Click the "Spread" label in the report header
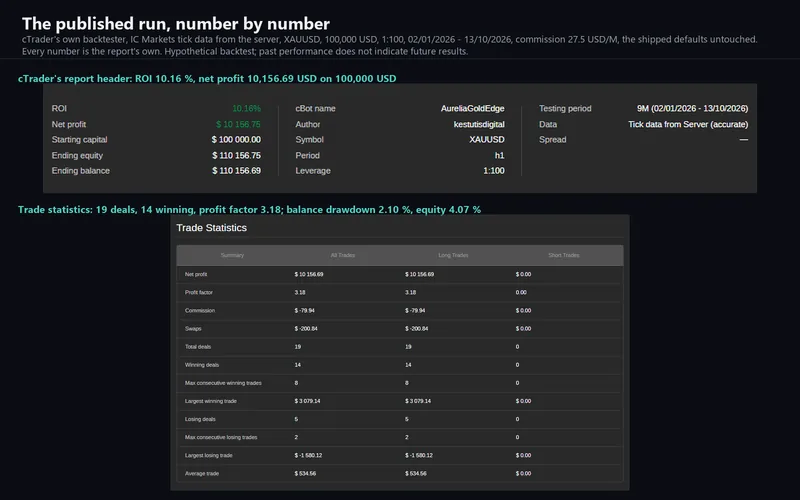This screenshot has height=500, width=800. point(553,139)
